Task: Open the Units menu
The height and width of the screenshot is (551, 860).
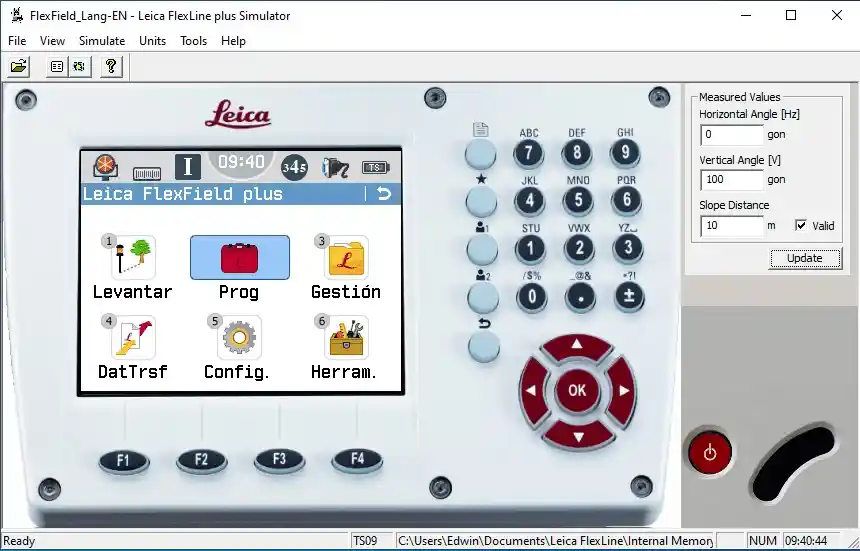Action: [x=152, y=41]
